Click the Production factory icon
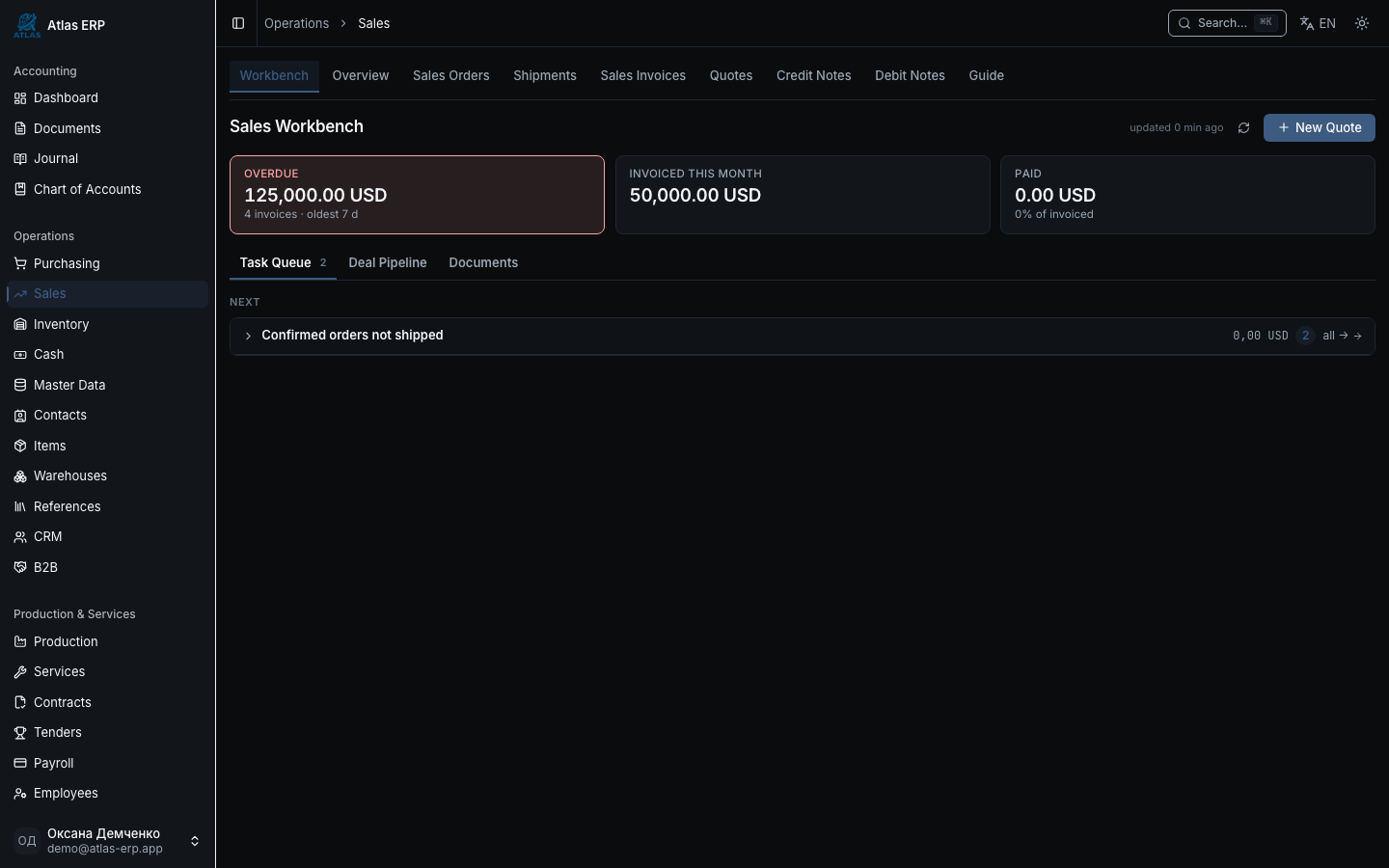Viewport: 1389px width, 868px height. [20, 642]
